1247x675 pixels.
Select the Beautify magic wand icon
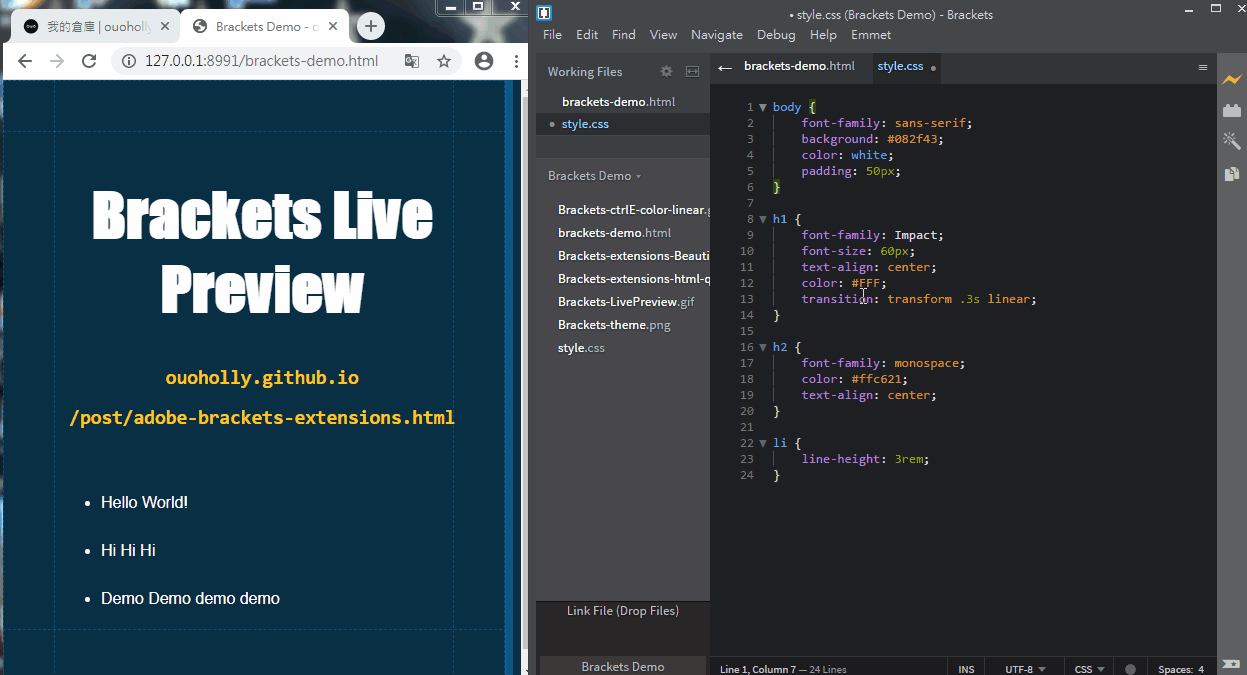pos(1232,141)
